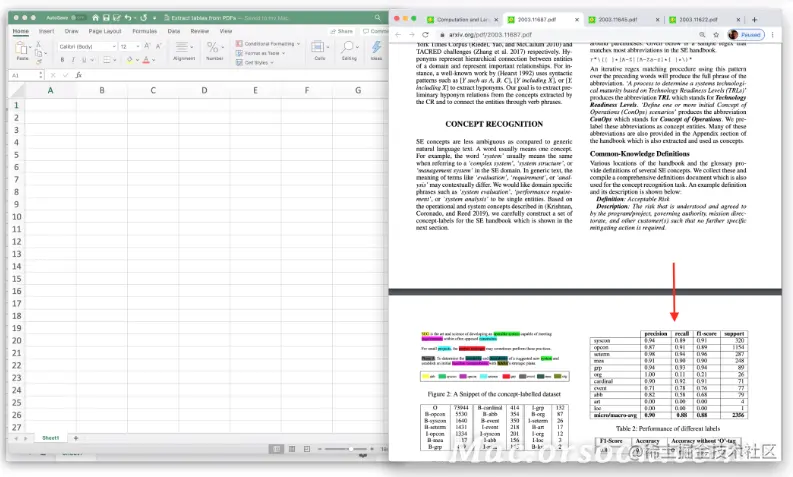
Task: Switch to Page Layout view in status bar
Action: click(292, 449)
